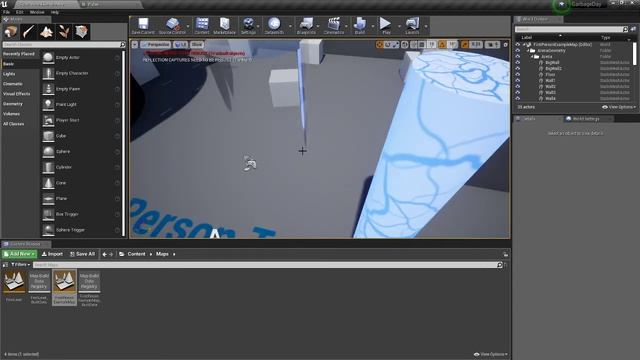Click the Build toolbar icon
Viewport: 640px width, 360px height.
tap(360, 26)
